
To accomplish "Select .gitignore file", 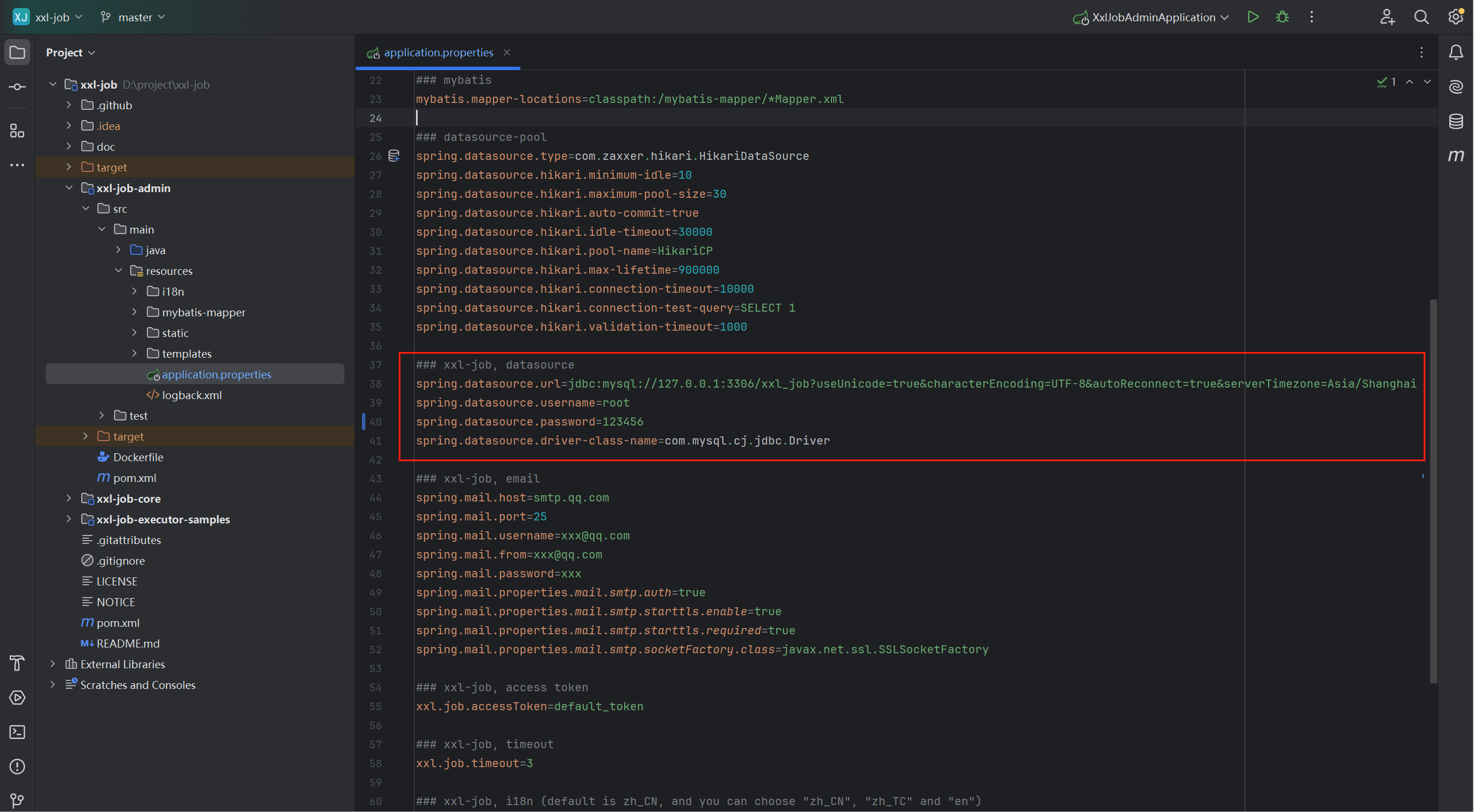I will (120, 561).
